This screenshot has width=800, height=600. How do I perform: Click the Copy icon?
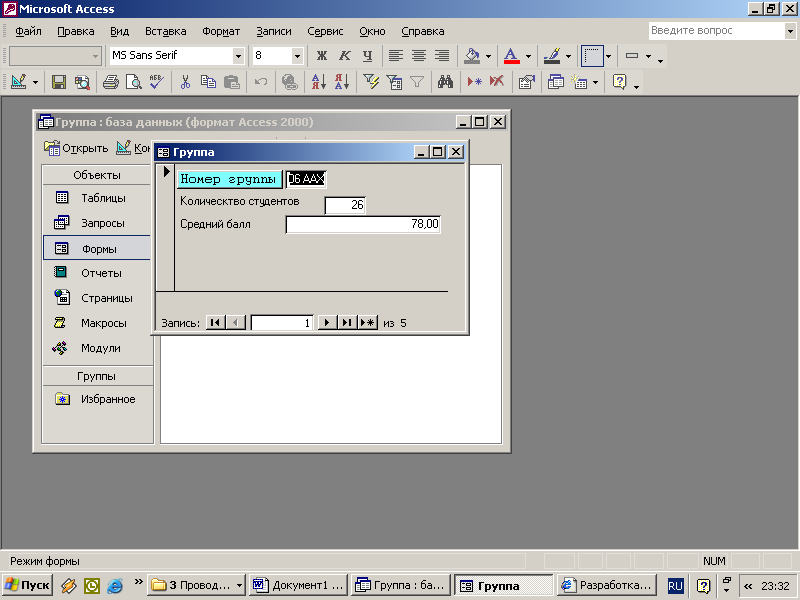[208, 82]
